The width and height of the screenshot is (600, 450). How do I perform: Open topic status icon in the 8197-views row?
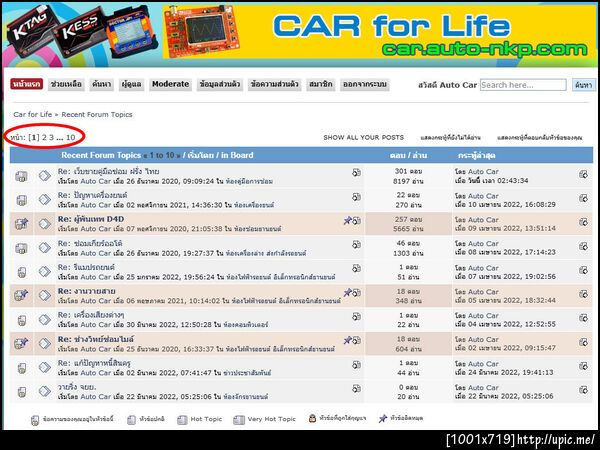pyautogui.click(x=21, y=176)
